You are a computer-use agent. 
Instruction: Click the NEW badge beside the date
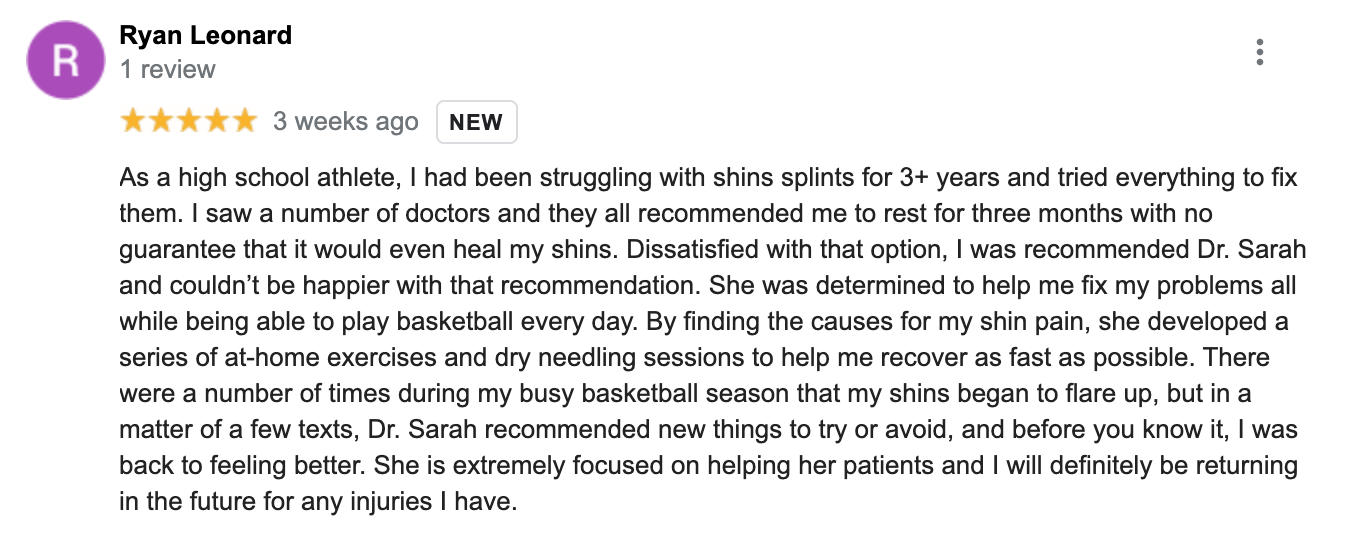click(476, 122)
